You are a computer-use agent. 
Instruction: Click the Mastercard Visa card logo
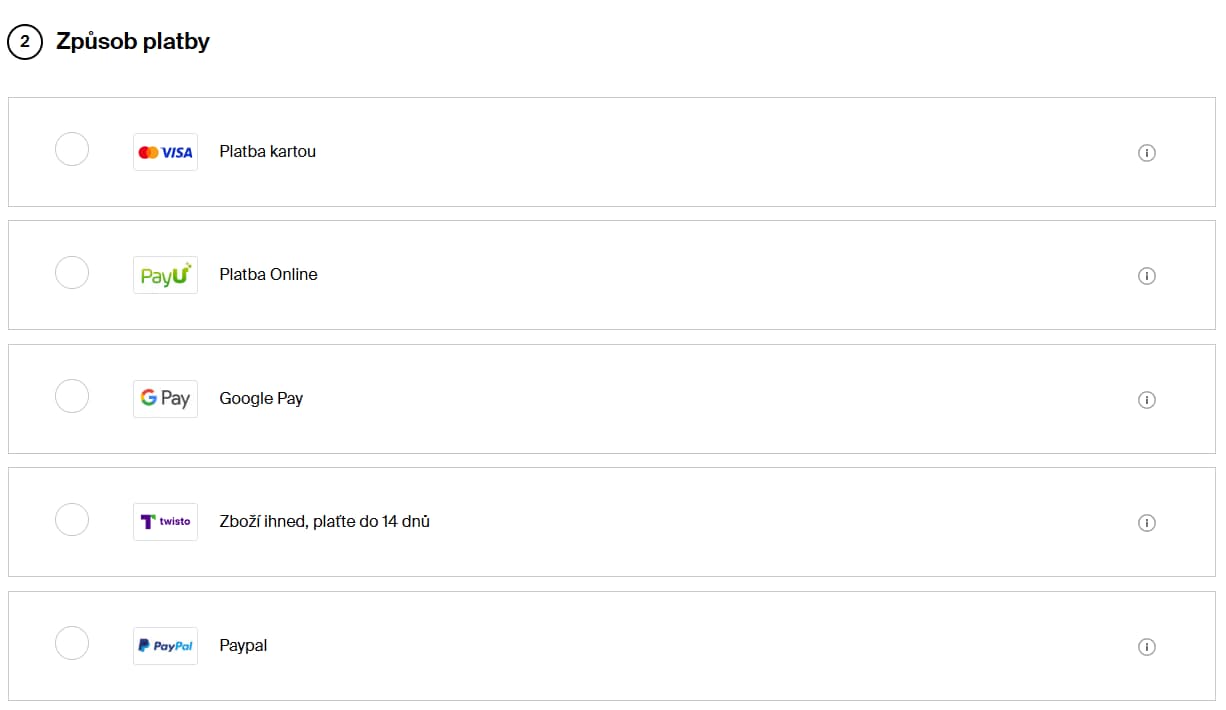(x=165, y=152)
